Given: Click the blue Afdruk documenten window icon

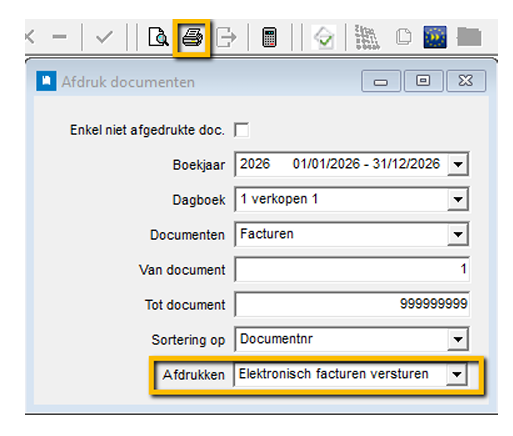Looking at the screenshot, I should tap(46, 81).
